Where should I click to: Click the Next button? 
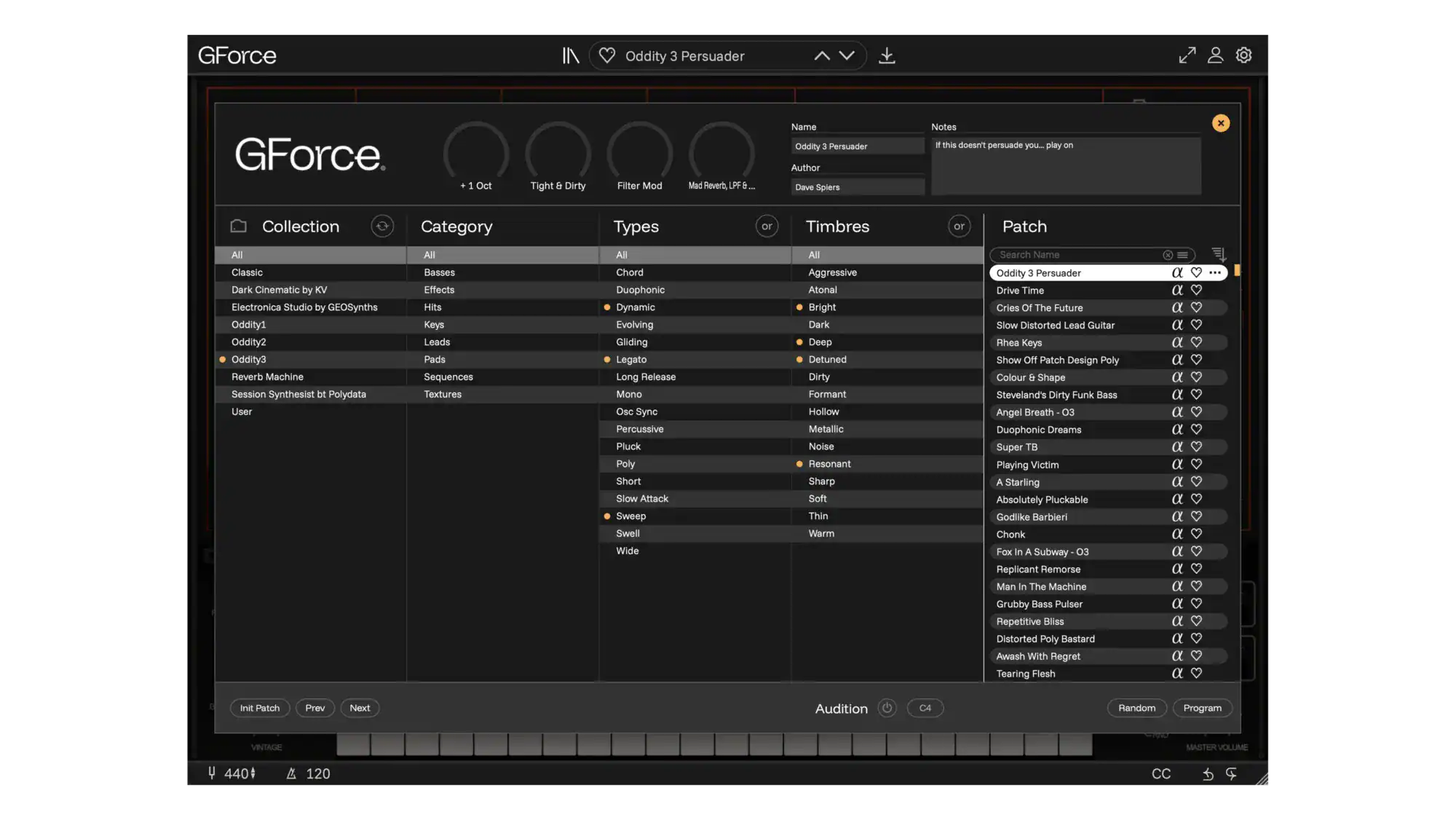tap(360, 708)
